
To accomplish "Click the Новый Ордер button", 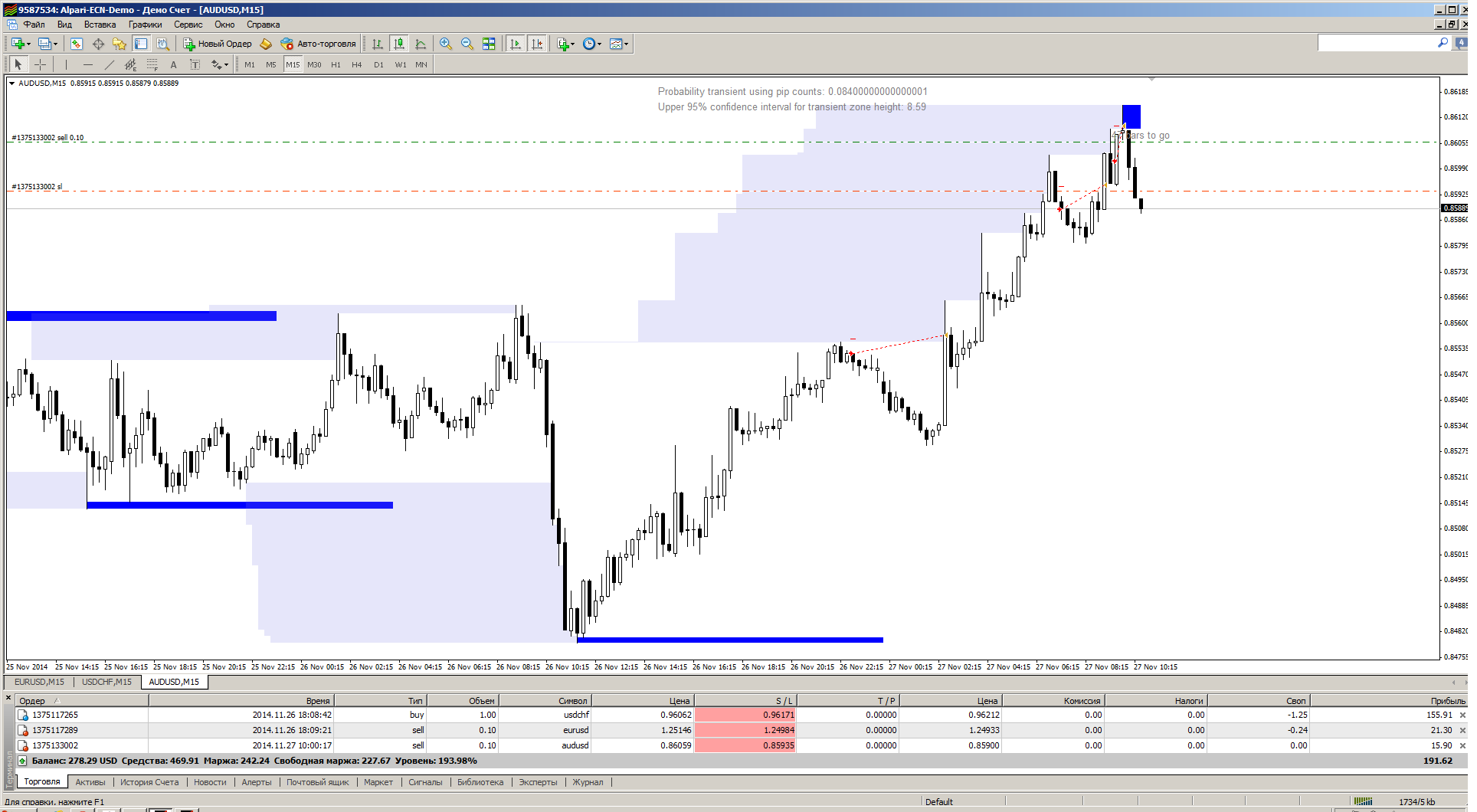I will [x=218, y=44].
